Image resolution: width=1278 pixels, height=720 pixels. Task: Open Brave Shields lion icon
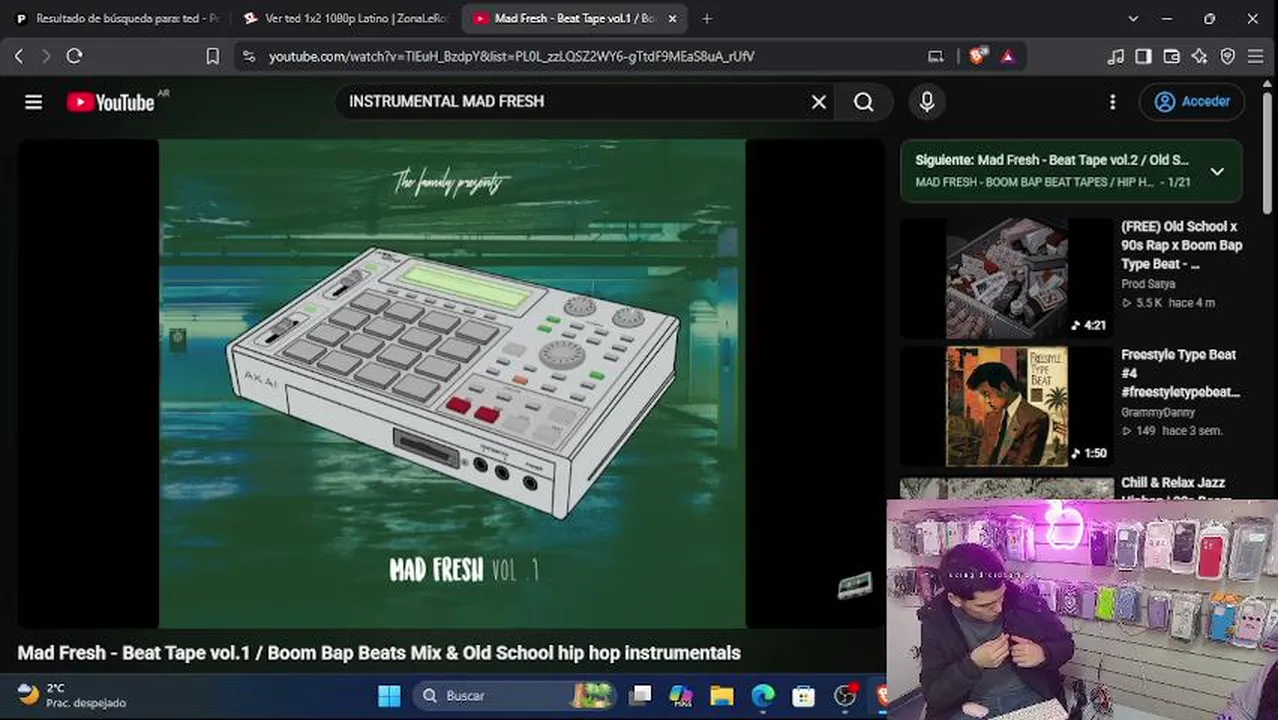[978, 56]
